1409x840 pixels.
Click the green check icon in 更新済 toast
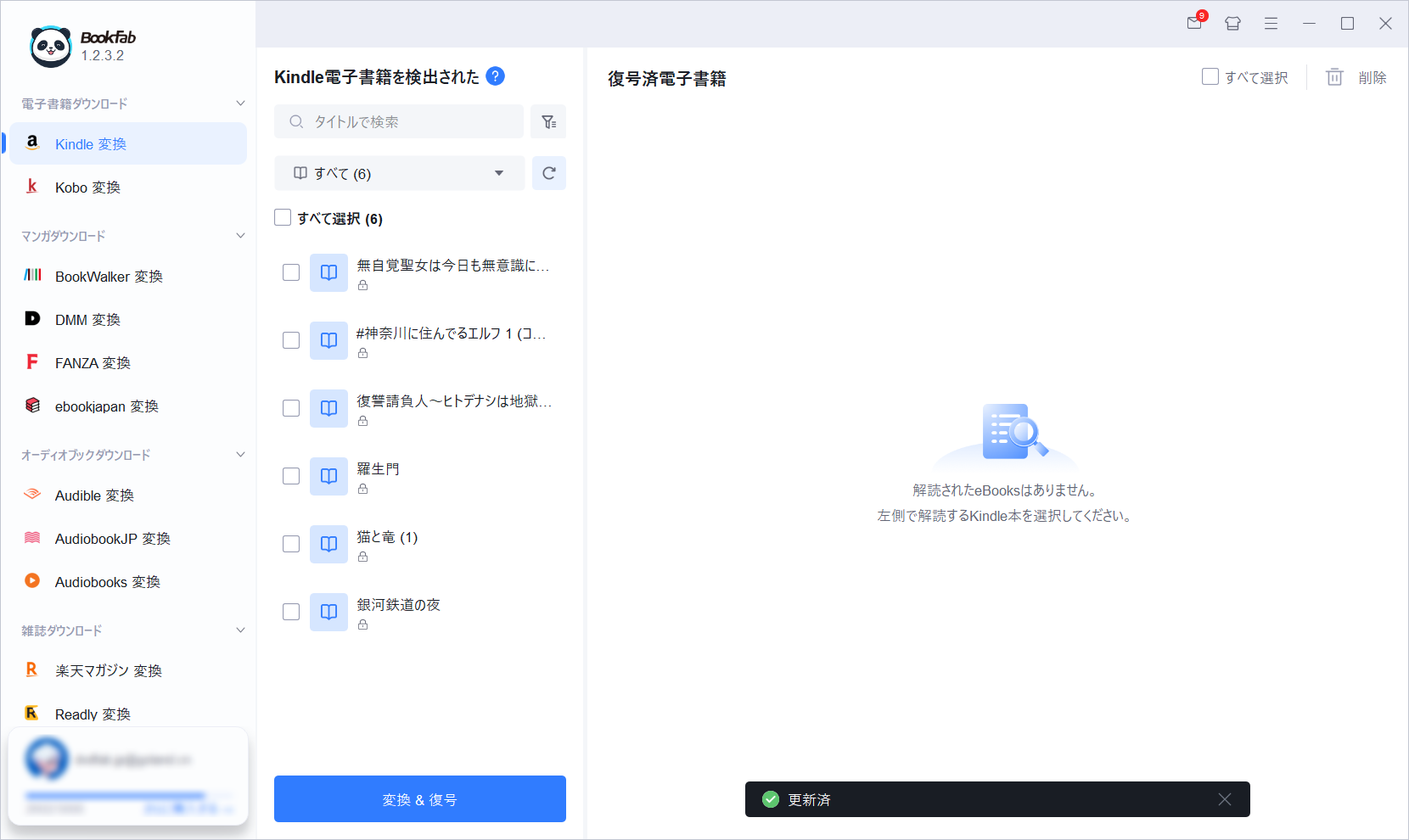click(x=771, y=799)
